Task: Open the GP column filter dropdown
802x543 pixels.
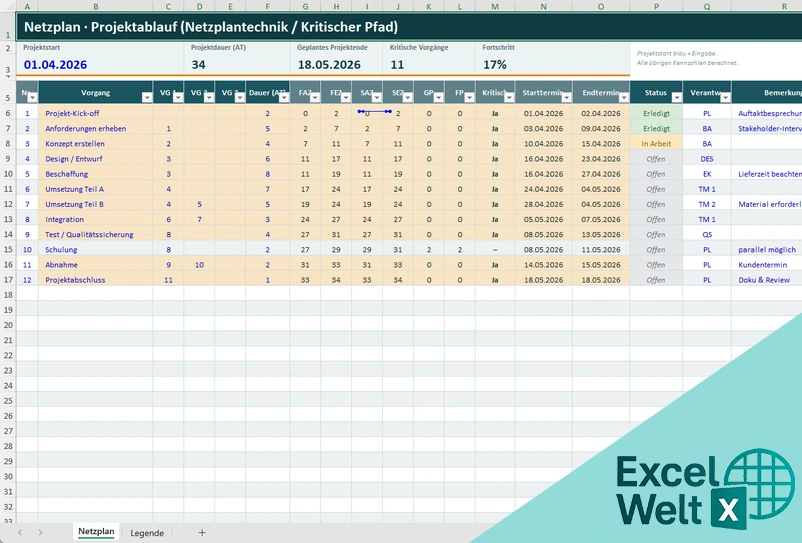Action: tap(438, 97)
